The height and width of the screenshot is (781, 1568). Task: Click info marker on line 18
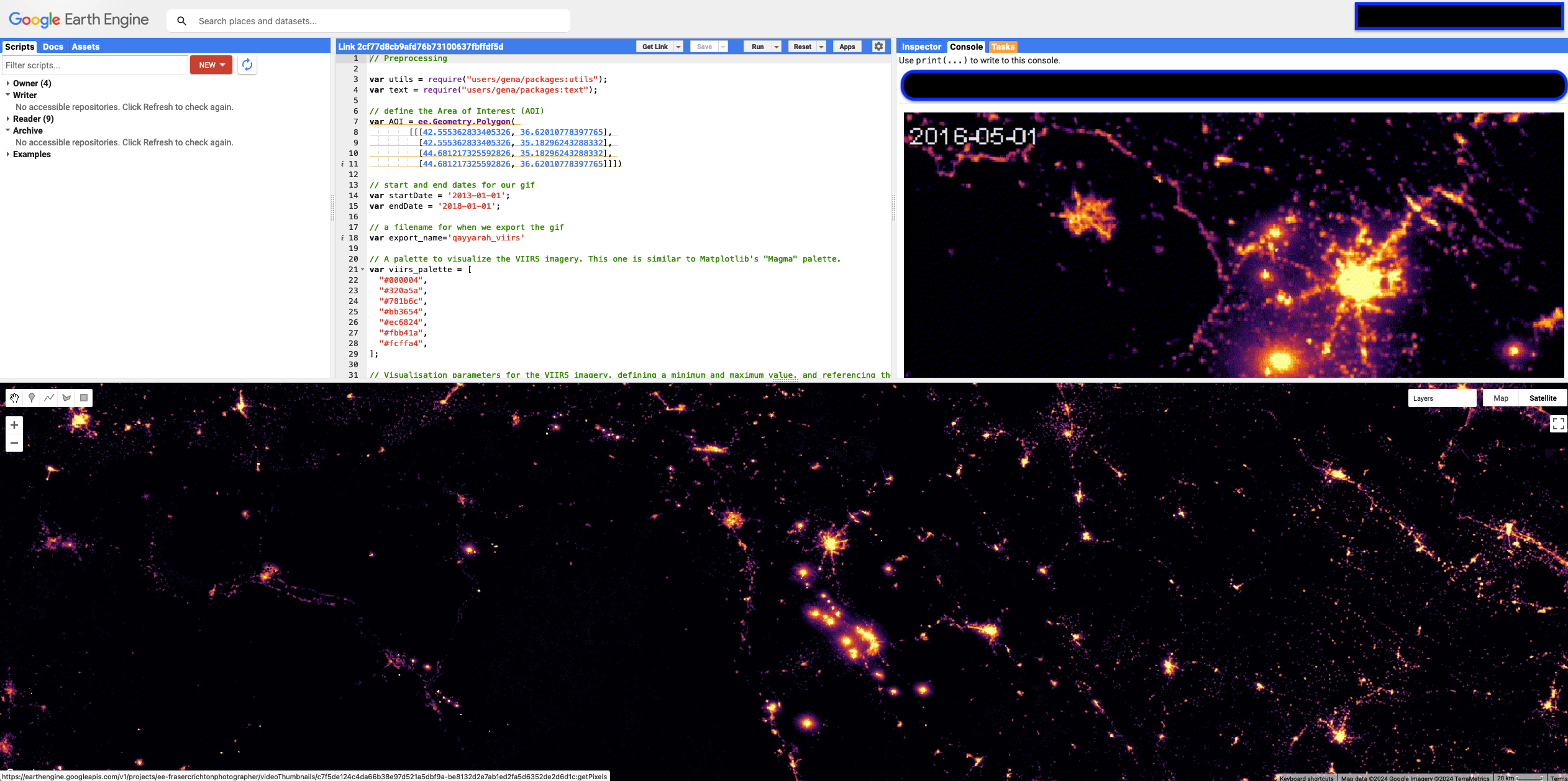342,238
